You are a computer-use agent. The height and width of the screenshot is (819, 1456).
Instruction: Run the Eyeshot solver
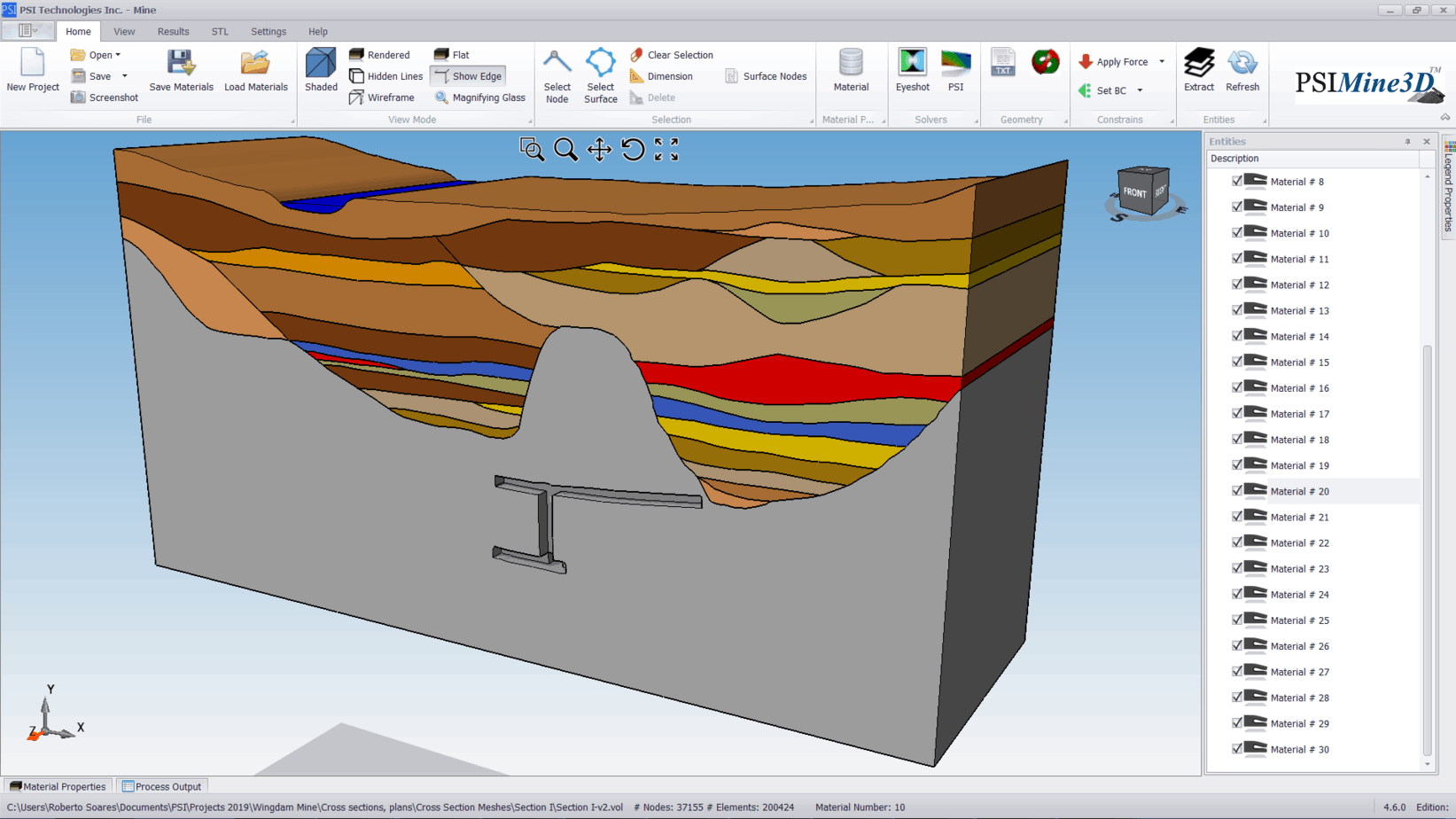[x=912, y=70]
